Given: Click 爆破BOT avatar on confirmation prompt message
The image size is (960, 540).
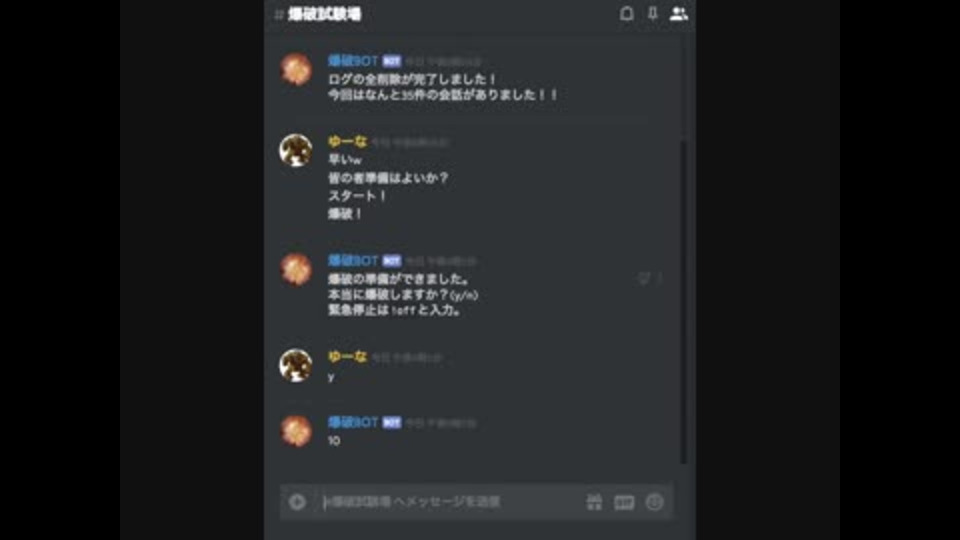Looking at the screenshot, I should pyautogui.click(x=296, y=269).
